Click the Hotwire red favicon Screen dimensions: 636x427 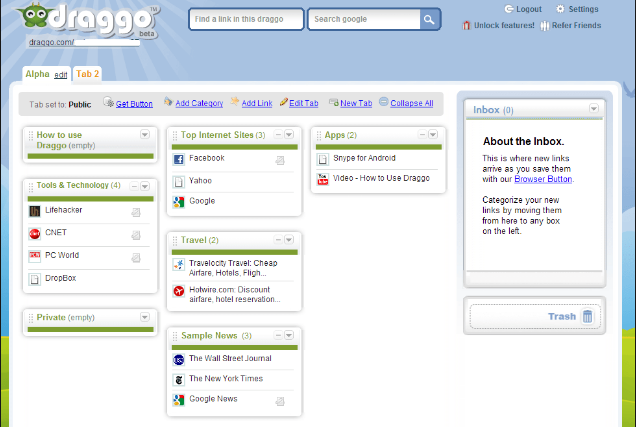pos(178,291)
